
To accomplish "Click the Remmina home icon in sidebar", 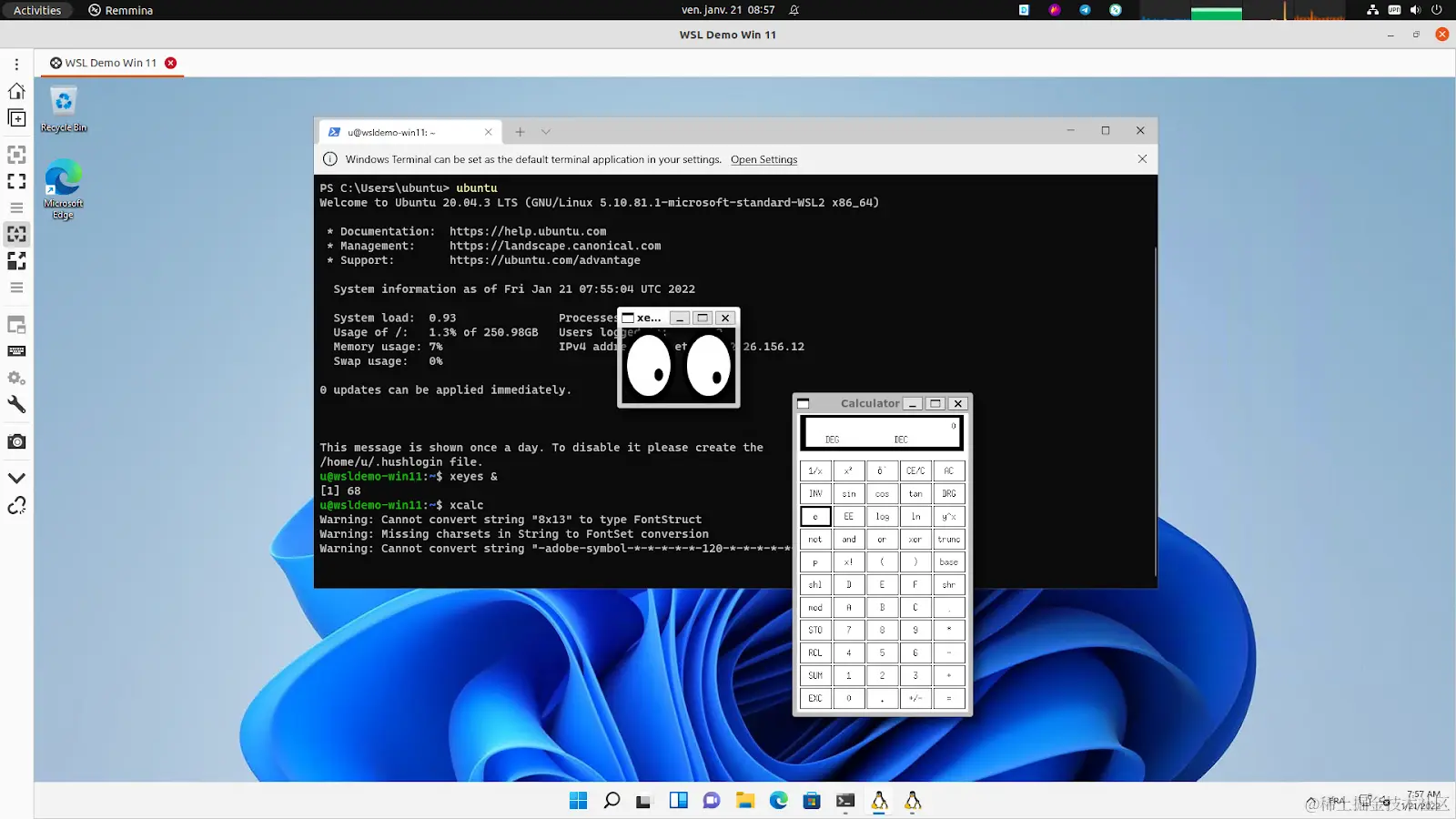I will (16, 91).
